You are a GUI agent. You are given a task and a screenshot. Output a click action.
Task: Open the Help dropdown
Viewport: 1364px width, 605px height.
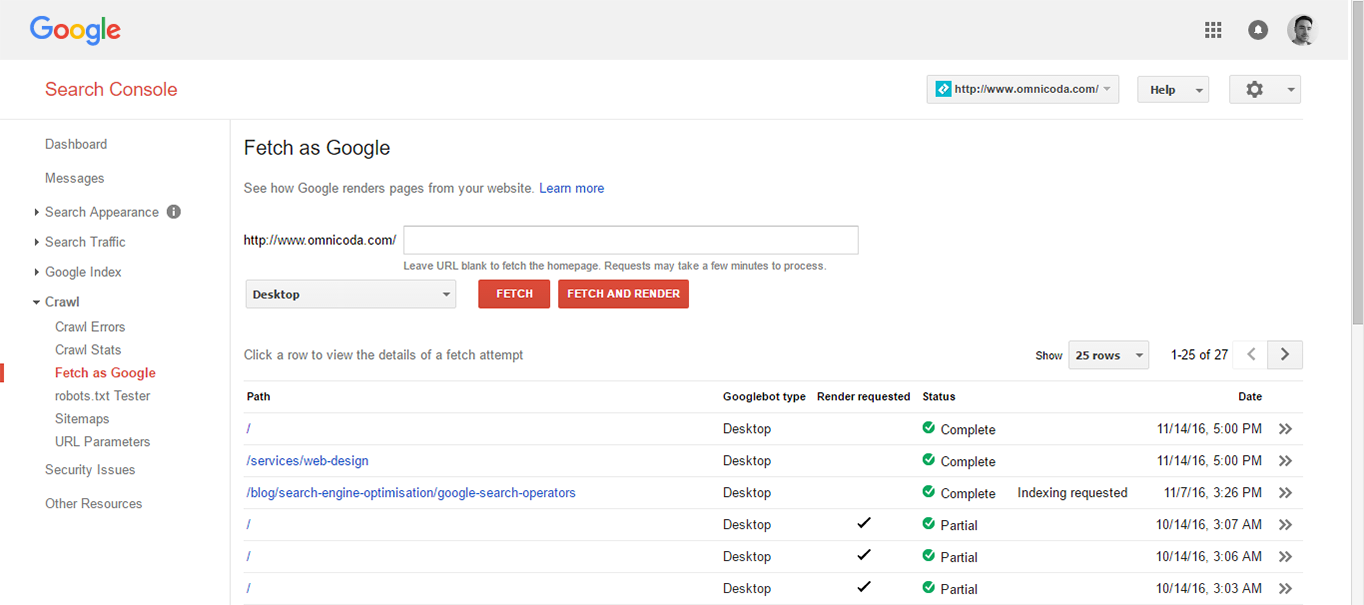coord(1173,89)
